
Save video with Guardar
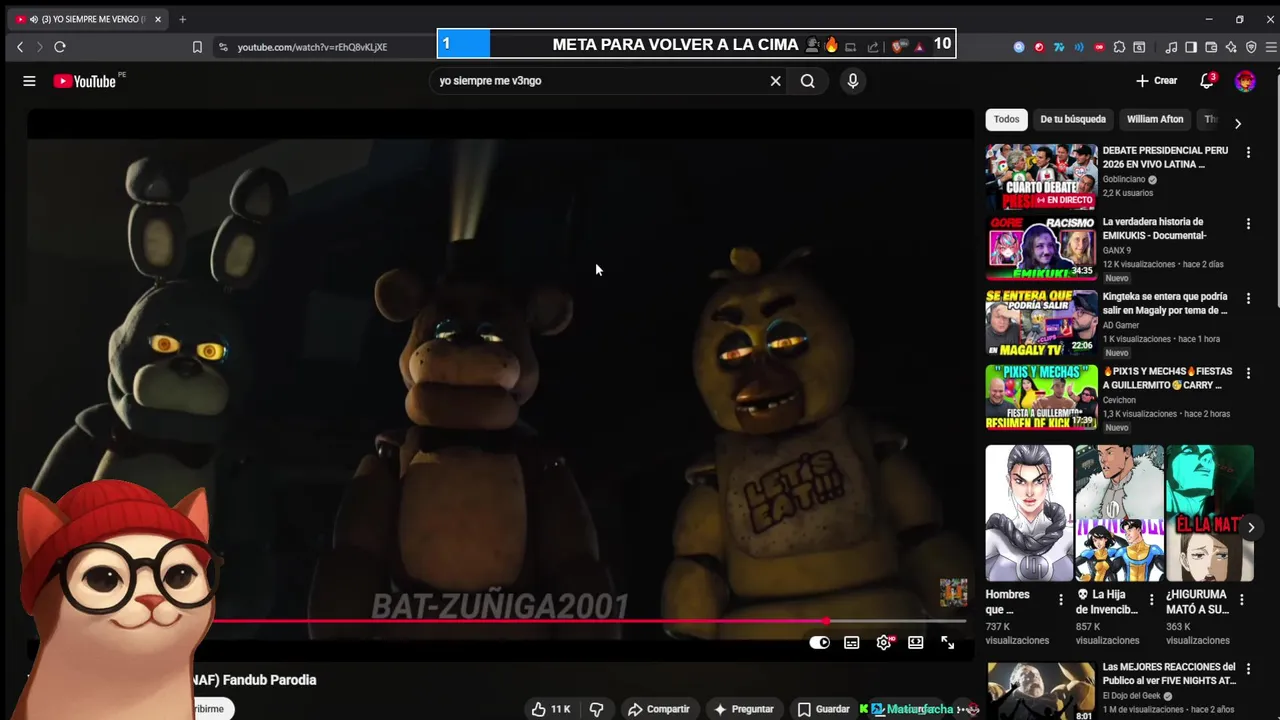click(823, 709)
